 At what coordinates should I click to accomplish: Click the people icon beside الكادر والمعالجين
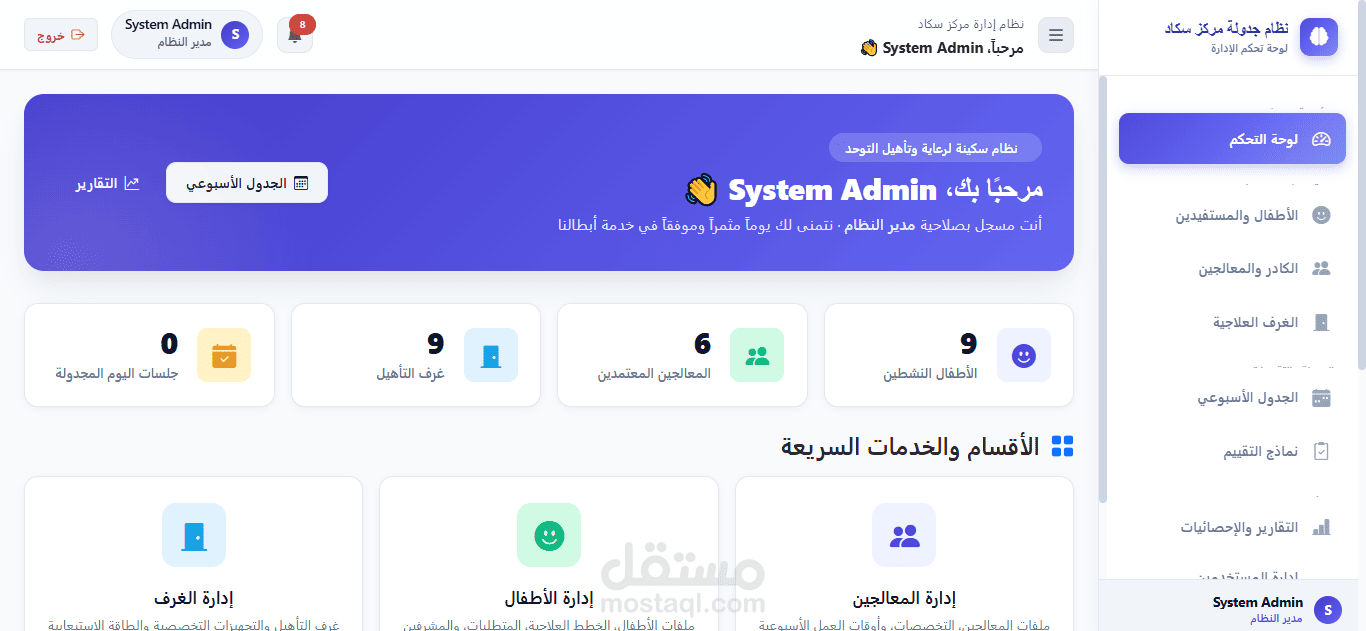click(x=1321, y=268)
